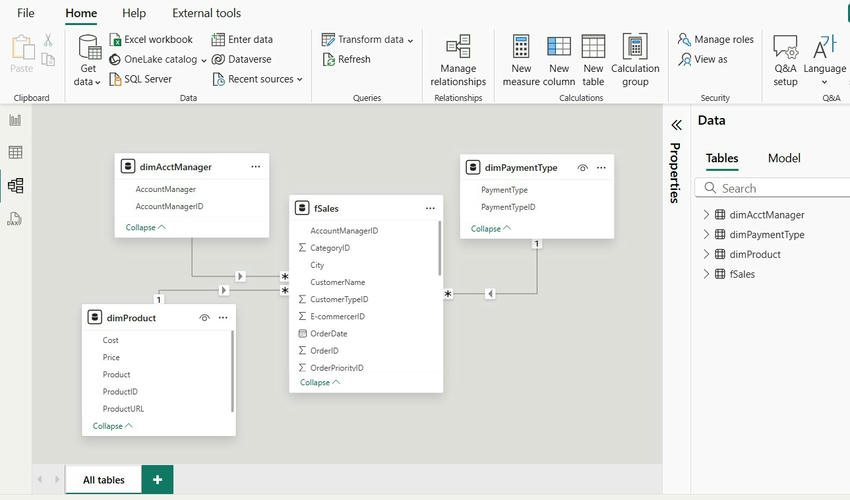Screen dimensions: 850x500
Task: Switch to Report view in sidebar
Action: [x=15, y=120]
